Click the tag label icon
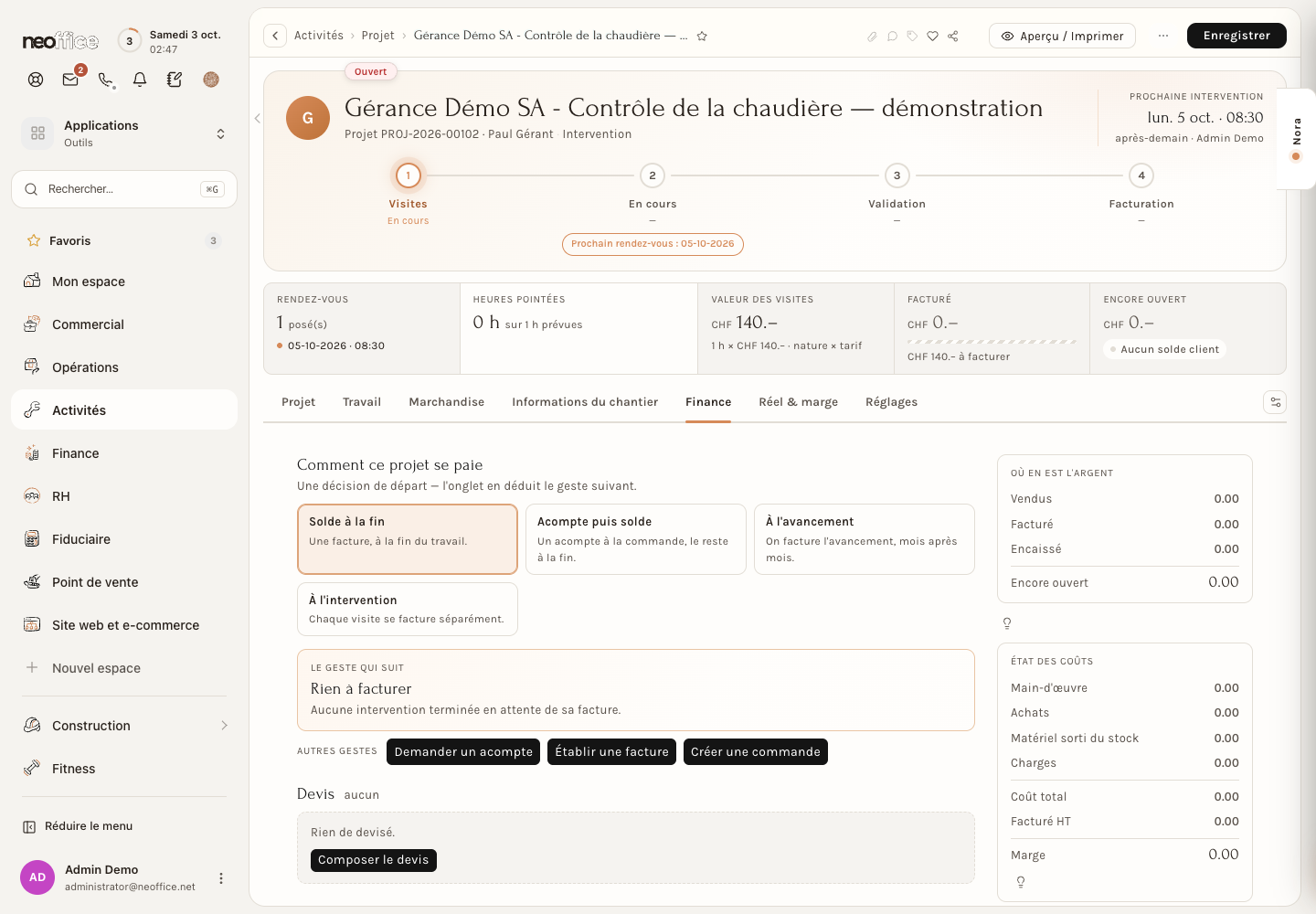This screenshot has height=914, width=1316. [x=912, y=37]
